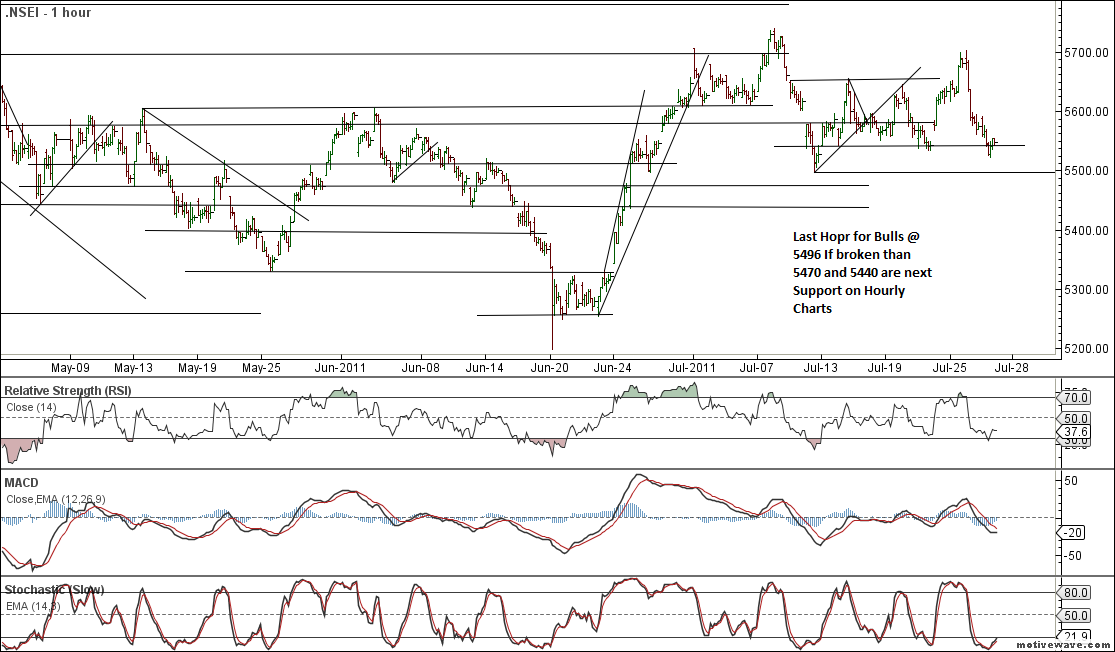Select the MACD panel title

point(25,483)
